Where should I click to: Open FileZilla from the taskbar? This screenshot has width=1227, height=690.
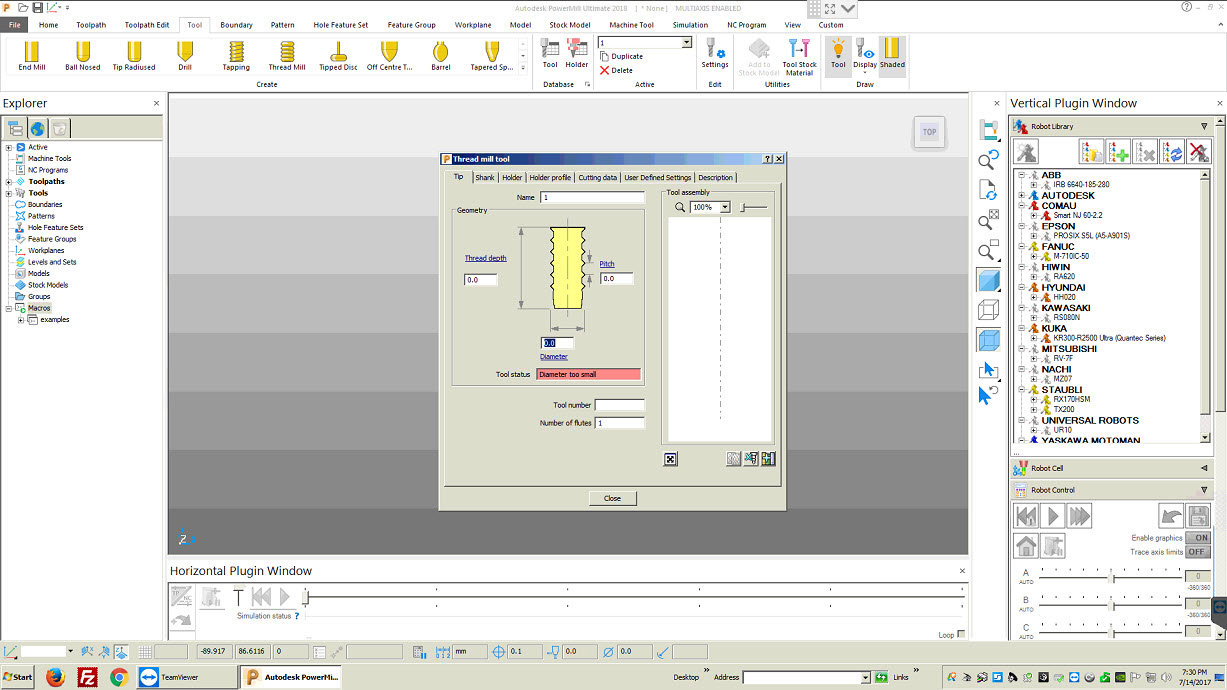coord(87,677)
